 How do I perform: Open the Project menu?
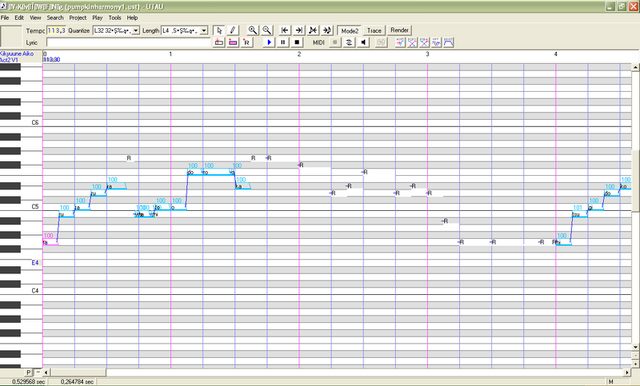point(78,18)
